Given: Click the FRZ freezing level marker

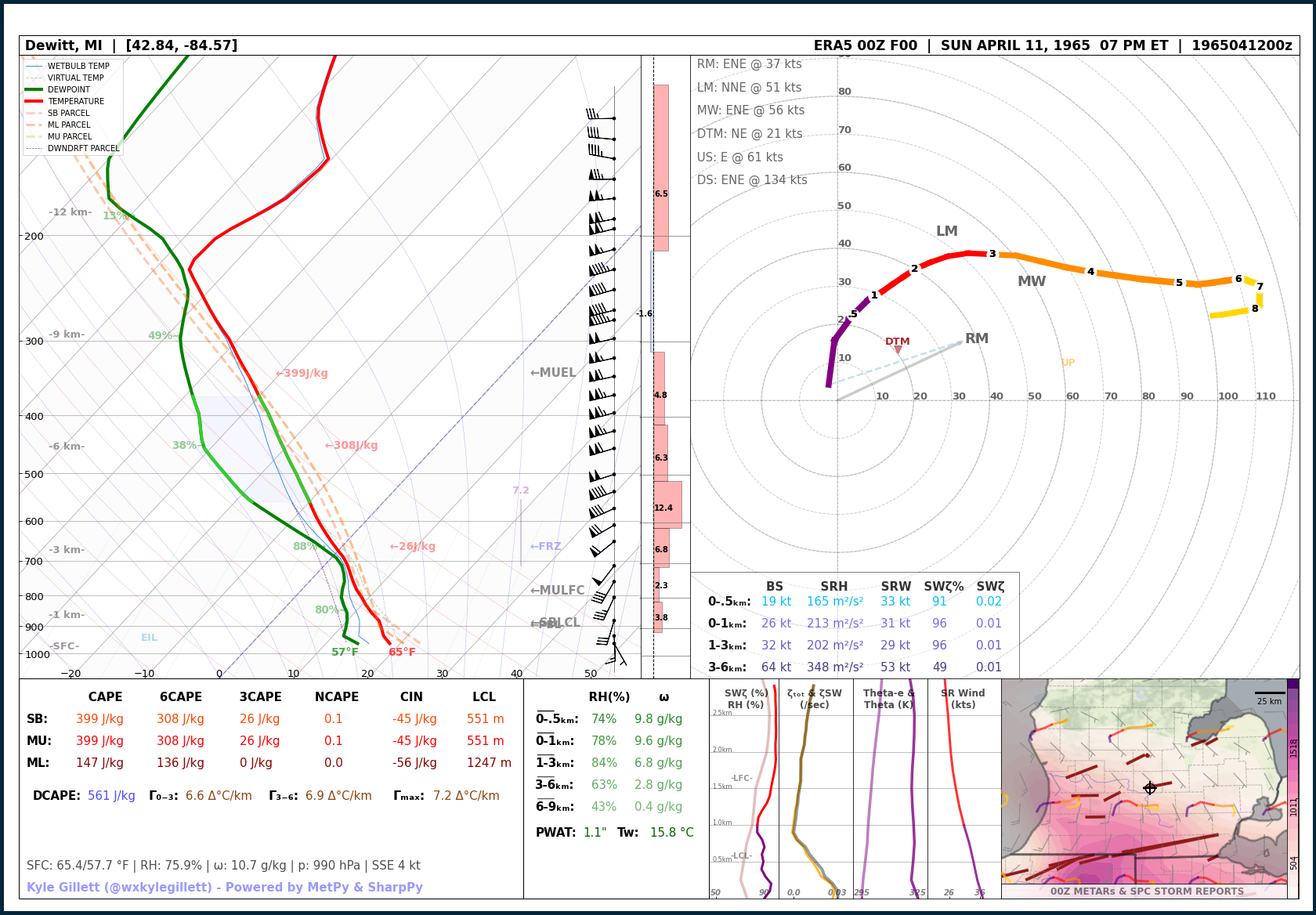Looking at the screenshot, I should 545,547.
